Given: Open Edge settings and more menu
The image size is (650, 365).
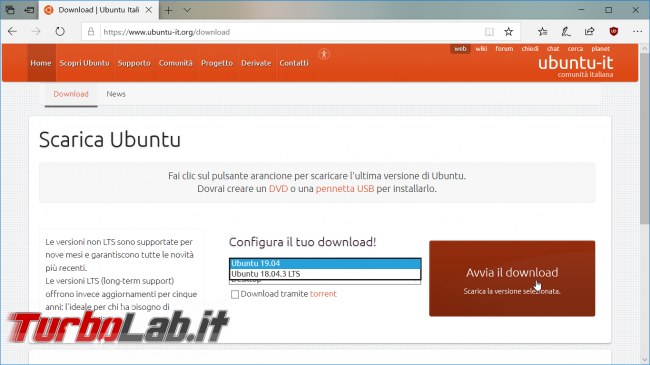Looking at the screenshot, I should (x=637, y=32).
